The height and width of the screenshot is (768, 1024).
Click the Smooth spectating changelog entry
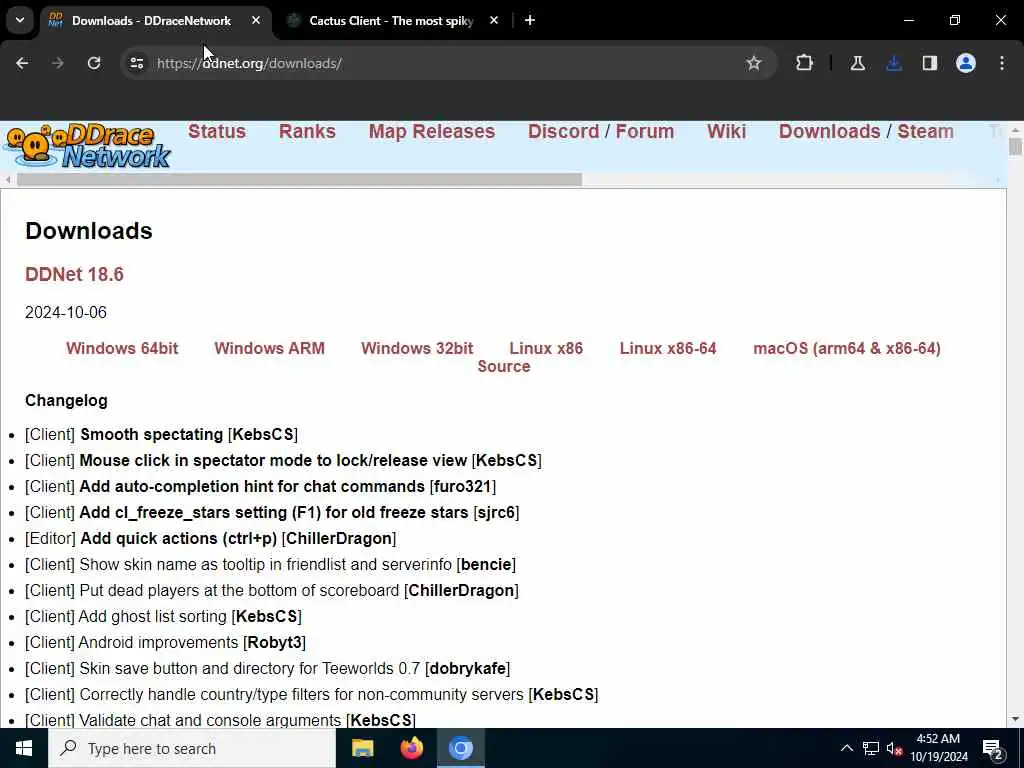pos(161,434)
